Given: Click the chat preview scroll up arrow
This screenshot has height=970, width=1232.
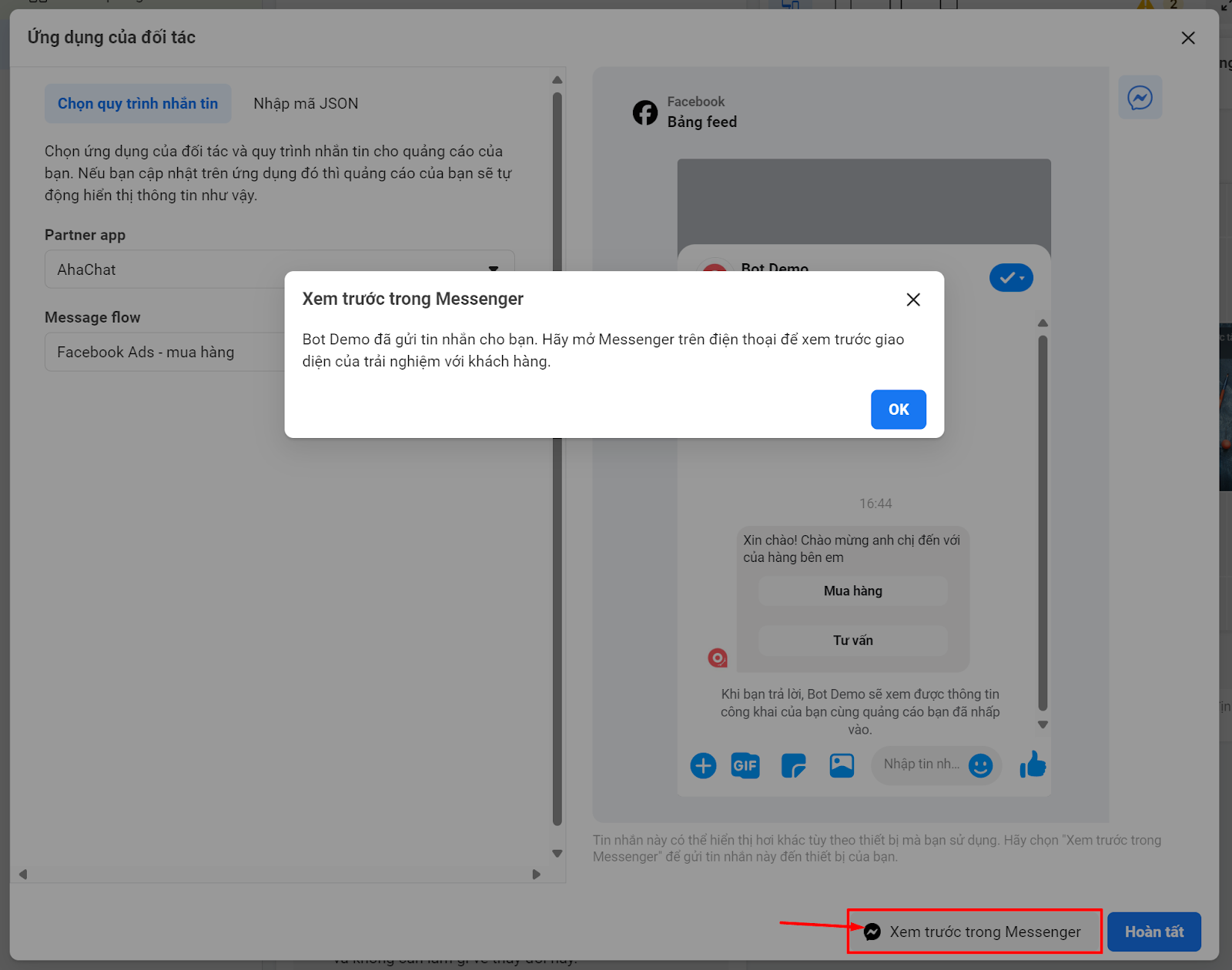Looking at the screenshot, I should tap(1043, 323).
